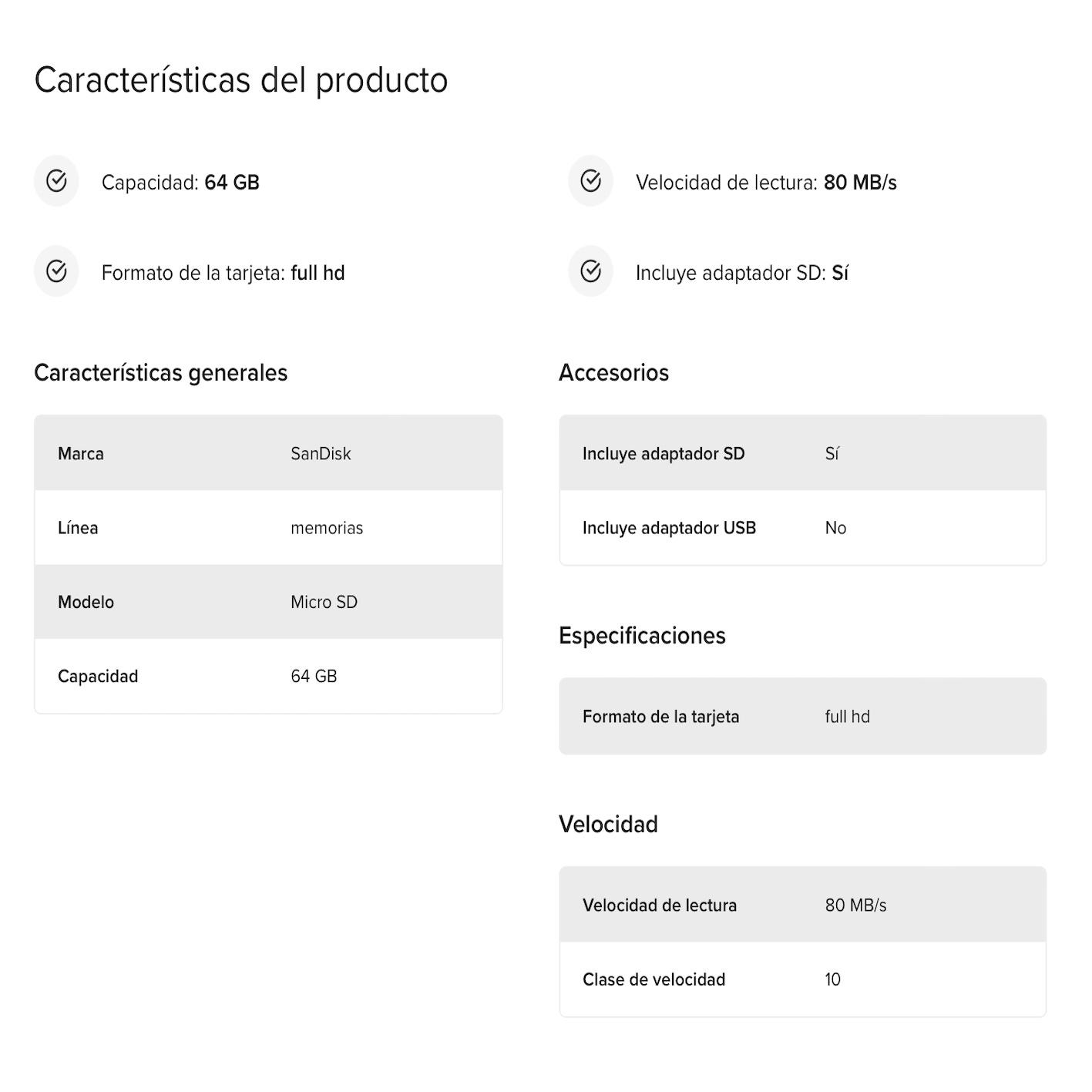Select the Marca SanDisk table row
Screen dimensions: 1092x1092
coord(268,454)
